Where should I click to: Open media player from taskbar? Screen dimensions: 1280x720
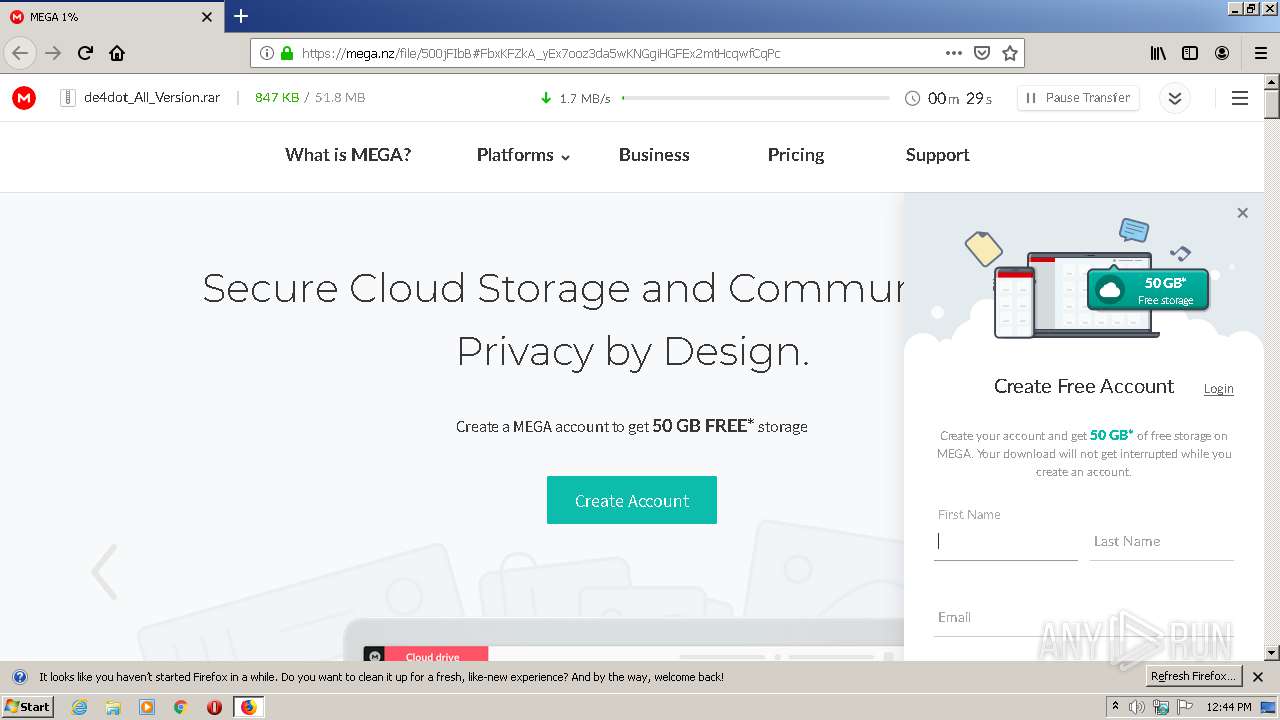click(x=147, y=707)
